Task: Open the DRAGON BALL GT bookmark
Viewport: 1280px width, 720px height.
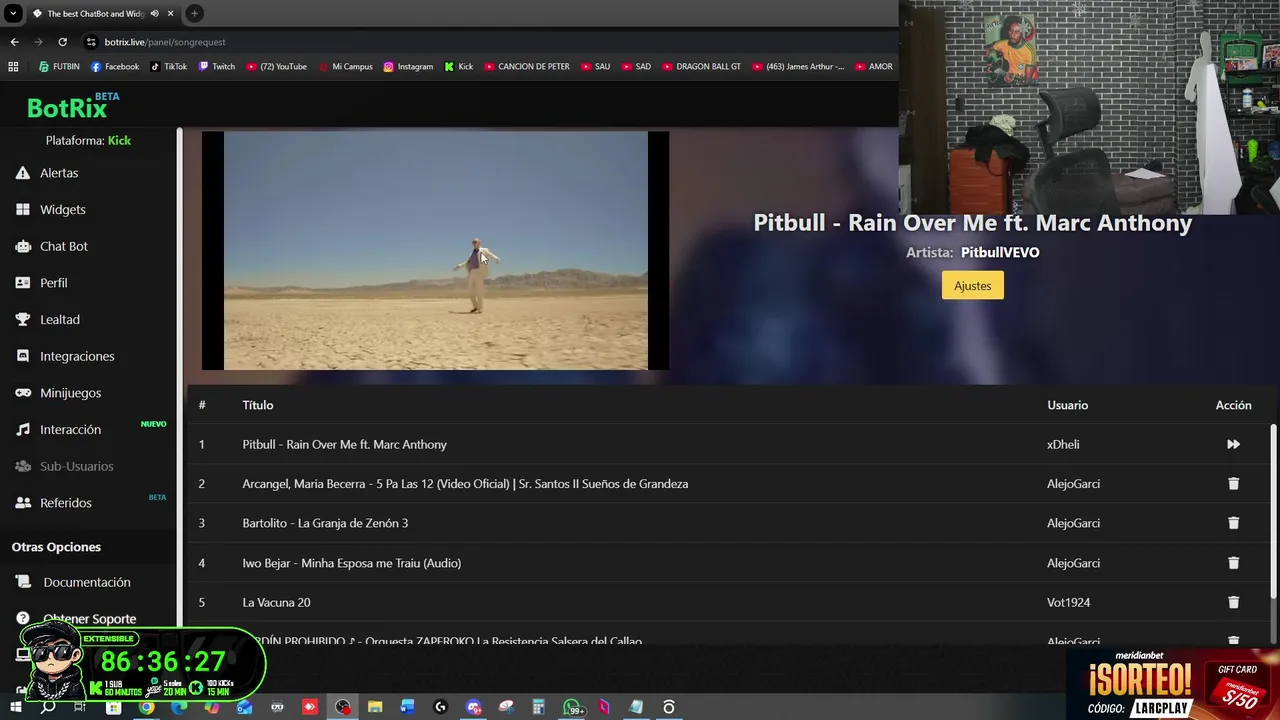Action: 702,67
